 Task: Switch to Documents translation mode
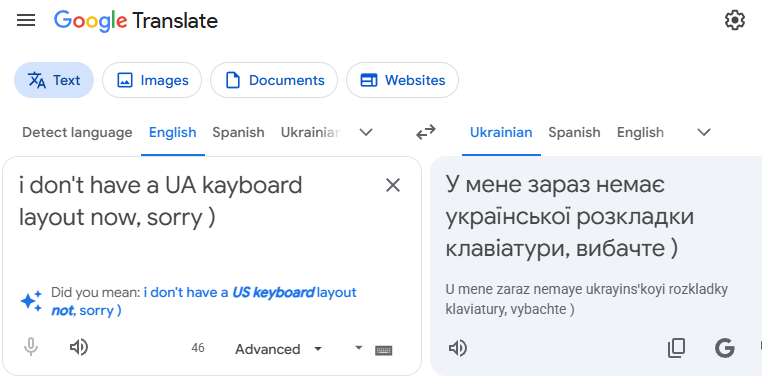[x=274, y=80]
